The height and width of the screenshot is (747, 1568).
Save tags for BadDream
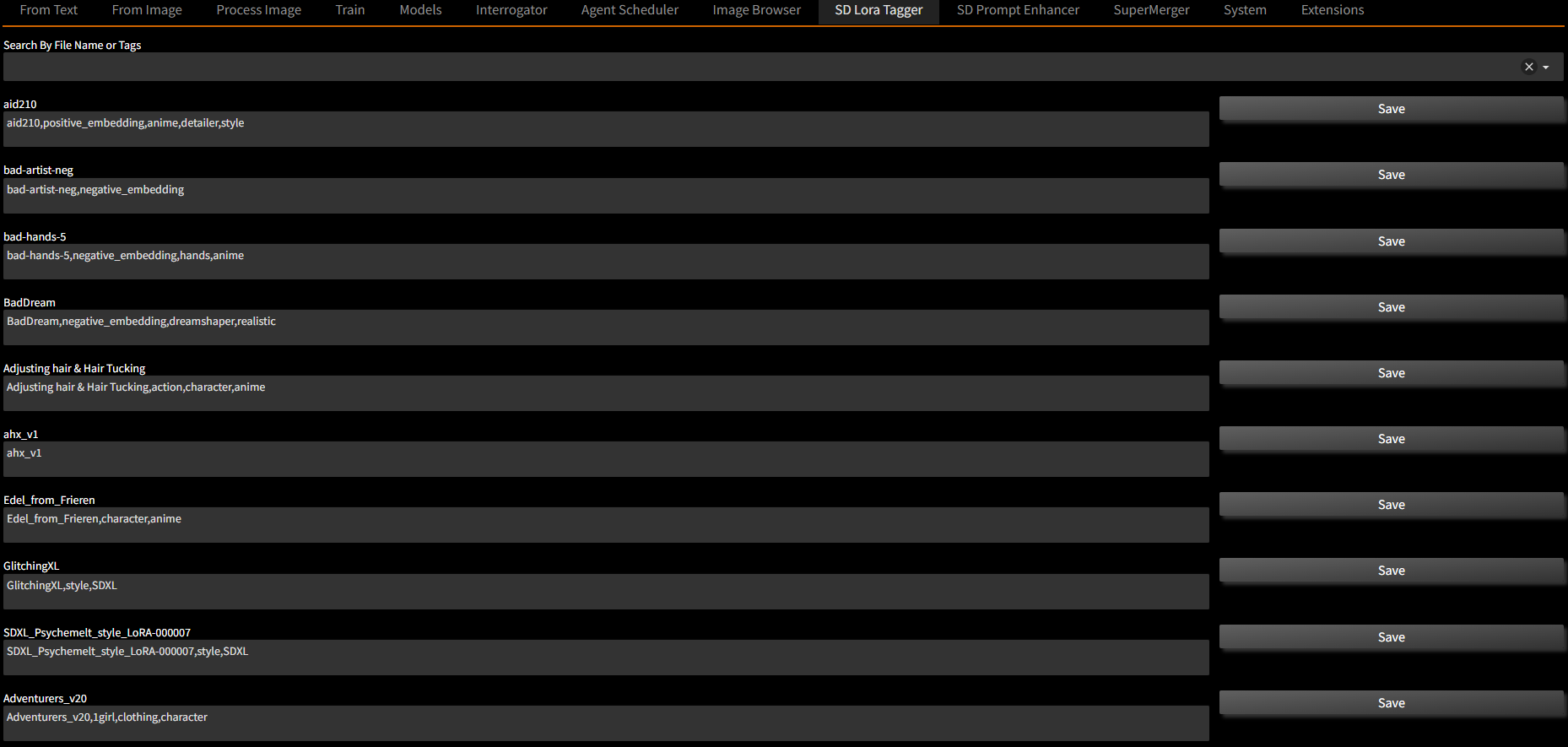click(x=1392, y=307)
